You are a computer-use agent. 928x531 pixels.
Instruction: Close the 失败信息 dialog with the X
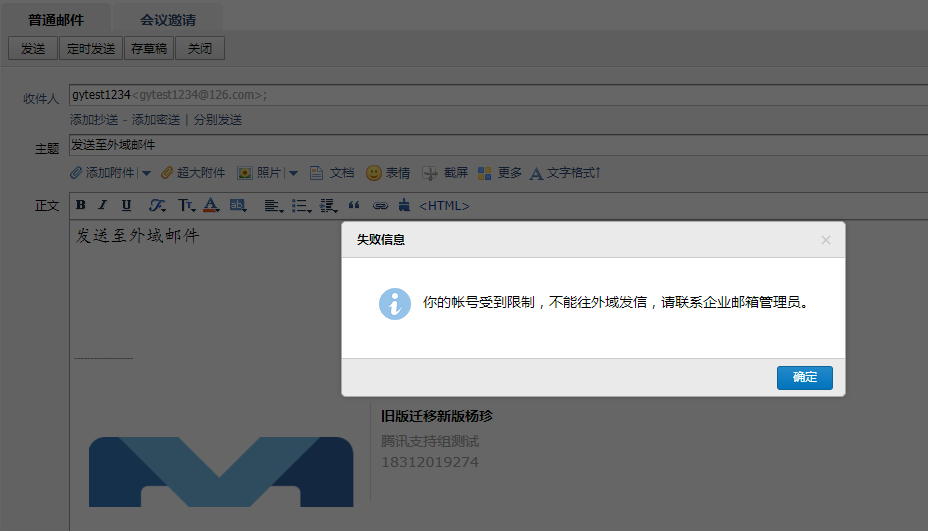pyautogui.click(x=825, y=240)
